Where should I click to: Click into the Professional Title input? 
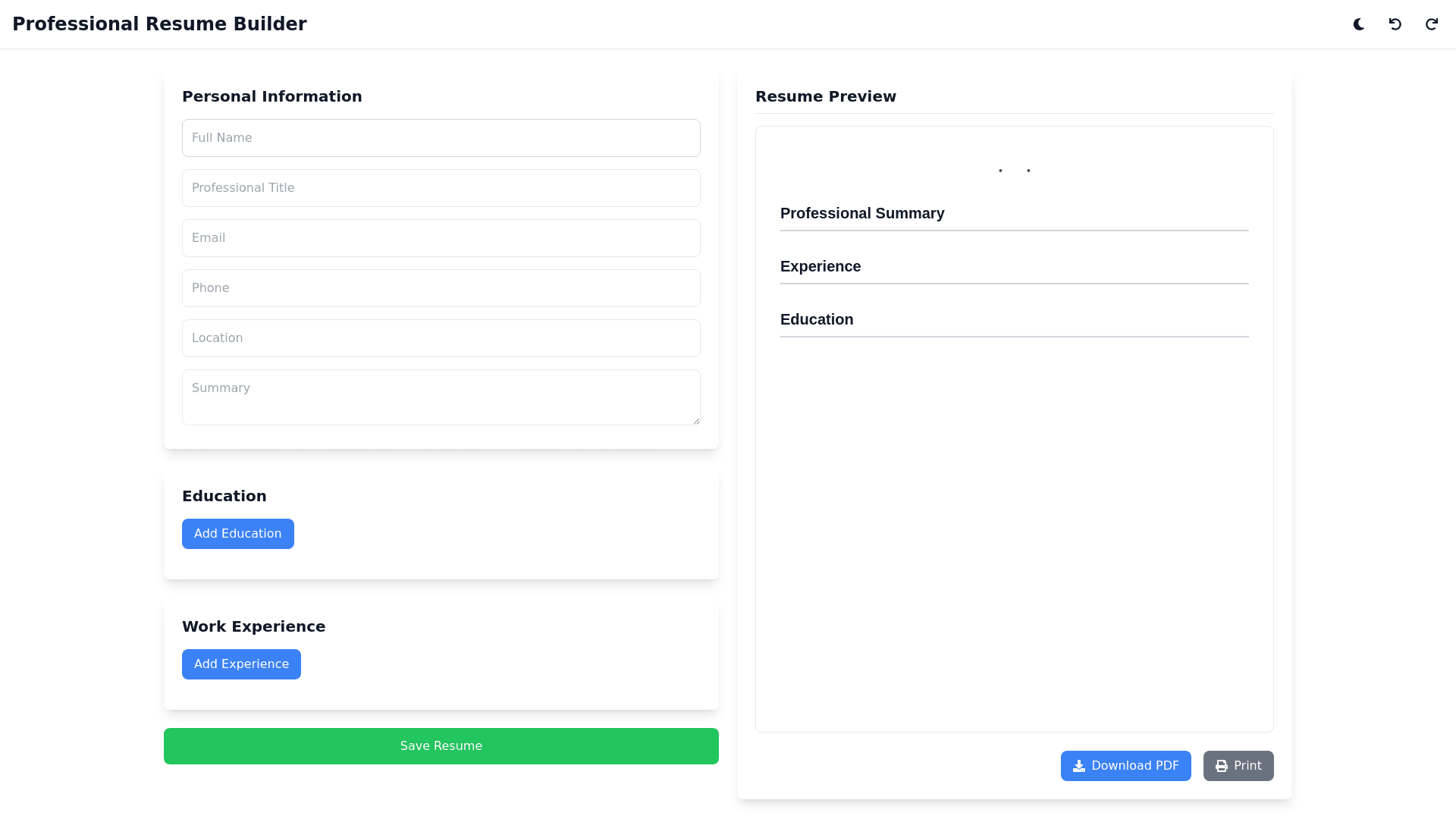441,188
